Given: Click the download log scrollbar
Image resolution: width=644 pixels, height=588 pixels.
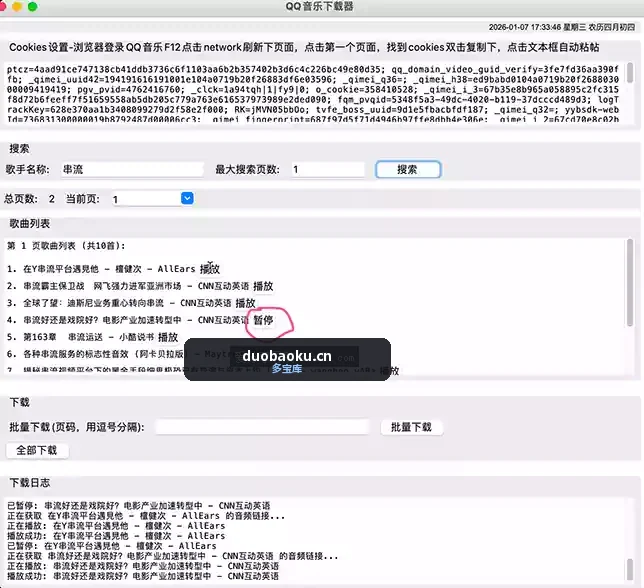Looking at the screenshot, I should [x=630, y=570].
